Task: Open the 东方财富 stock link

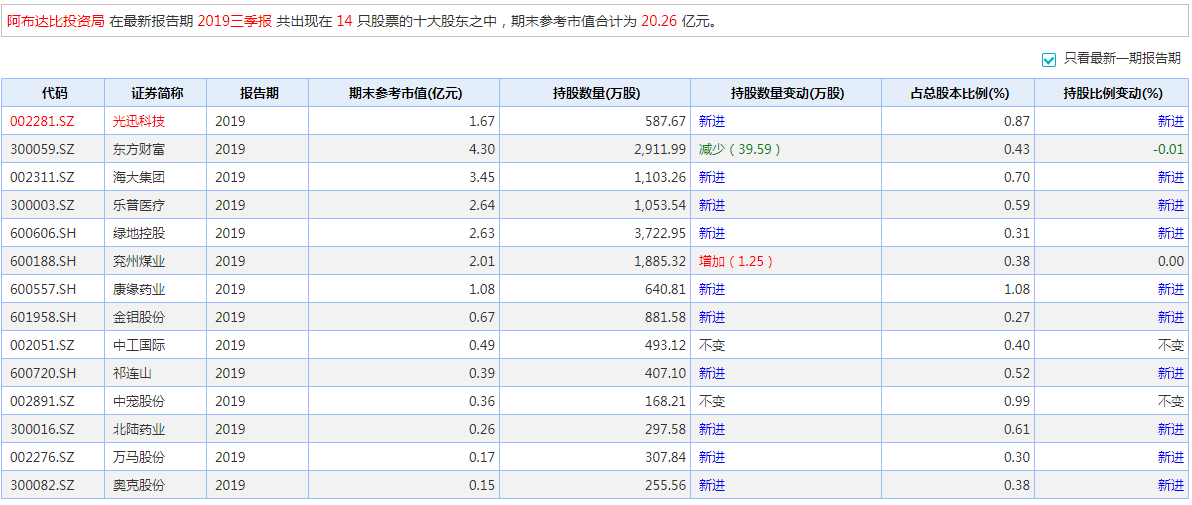Action: coord(139,149)
